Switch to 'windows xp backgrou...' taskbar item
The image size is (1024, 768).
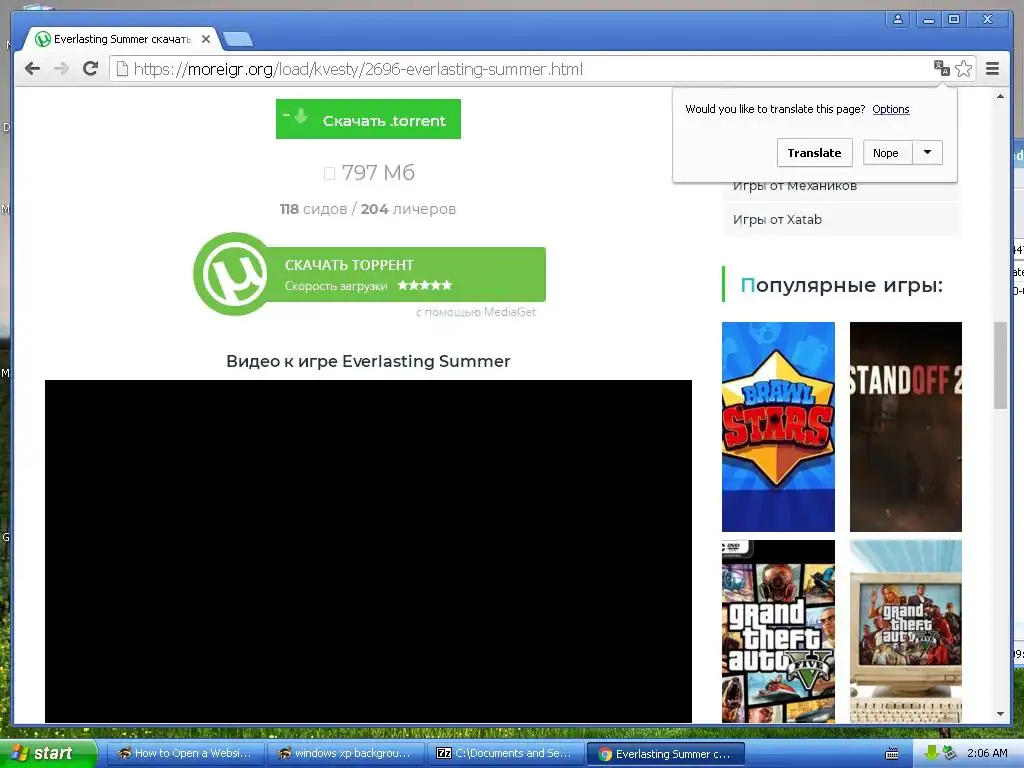pos(345,753)
